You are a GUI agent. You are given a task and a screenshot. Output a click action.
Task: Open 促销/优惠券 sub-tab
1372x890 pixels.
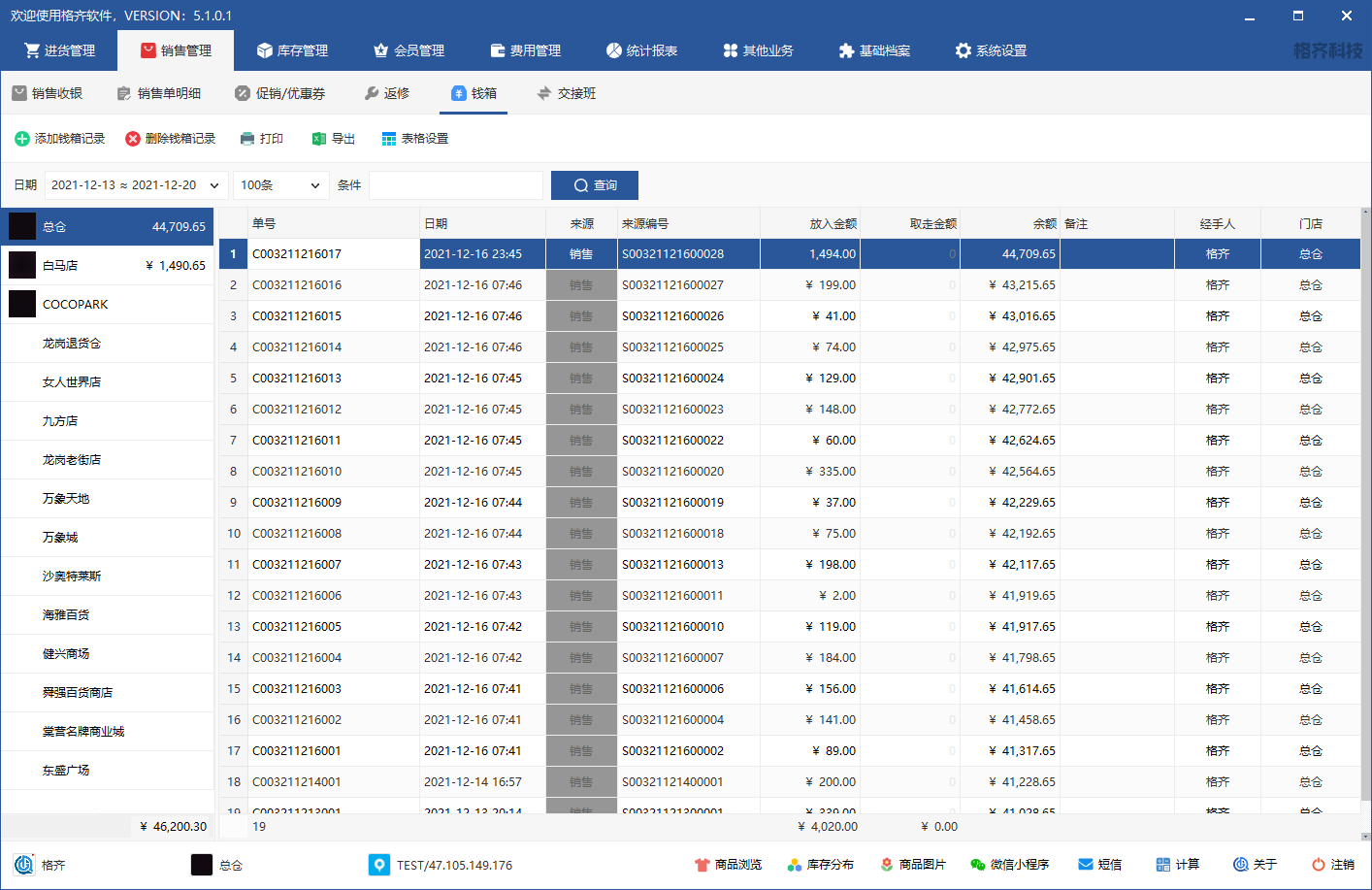[279, 93]
